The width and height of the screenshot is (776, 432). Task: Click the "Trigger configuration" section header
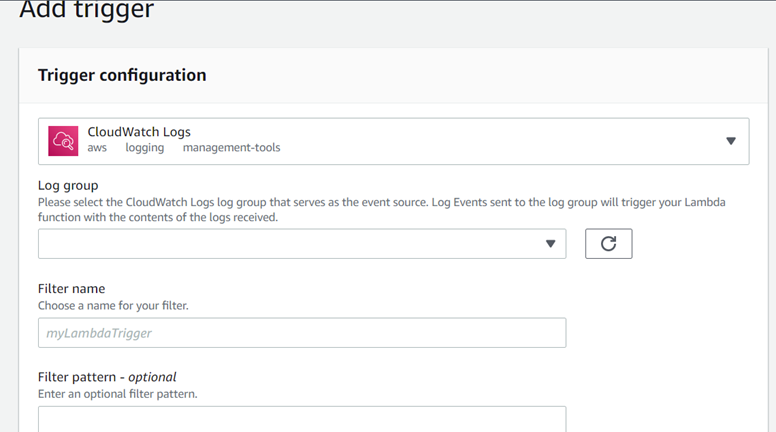122,75
